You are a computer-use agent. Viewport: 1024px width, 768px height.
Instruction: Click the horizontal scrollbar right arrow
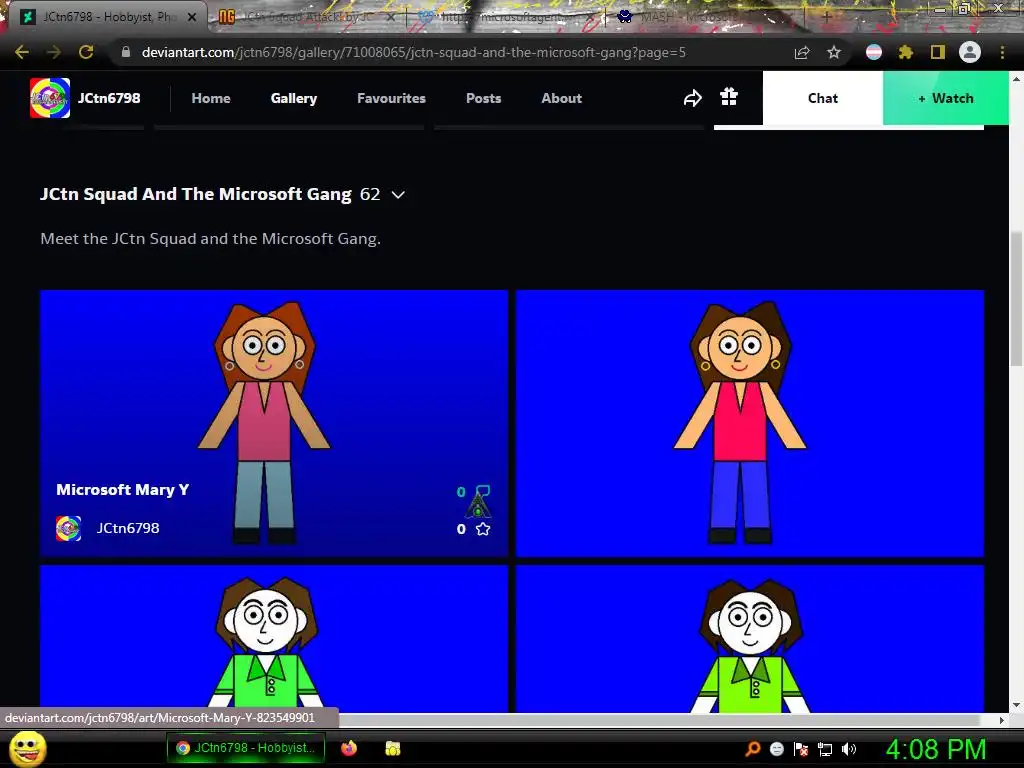1001,720
